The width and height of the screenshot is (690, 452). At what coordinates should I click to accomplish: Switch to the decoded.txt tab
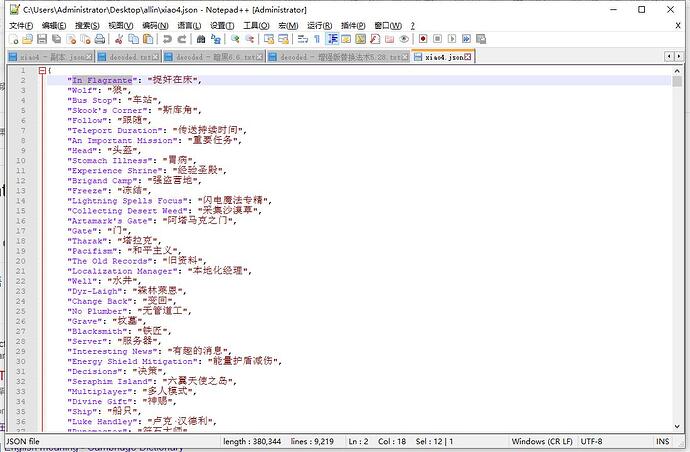pos(129,57)
